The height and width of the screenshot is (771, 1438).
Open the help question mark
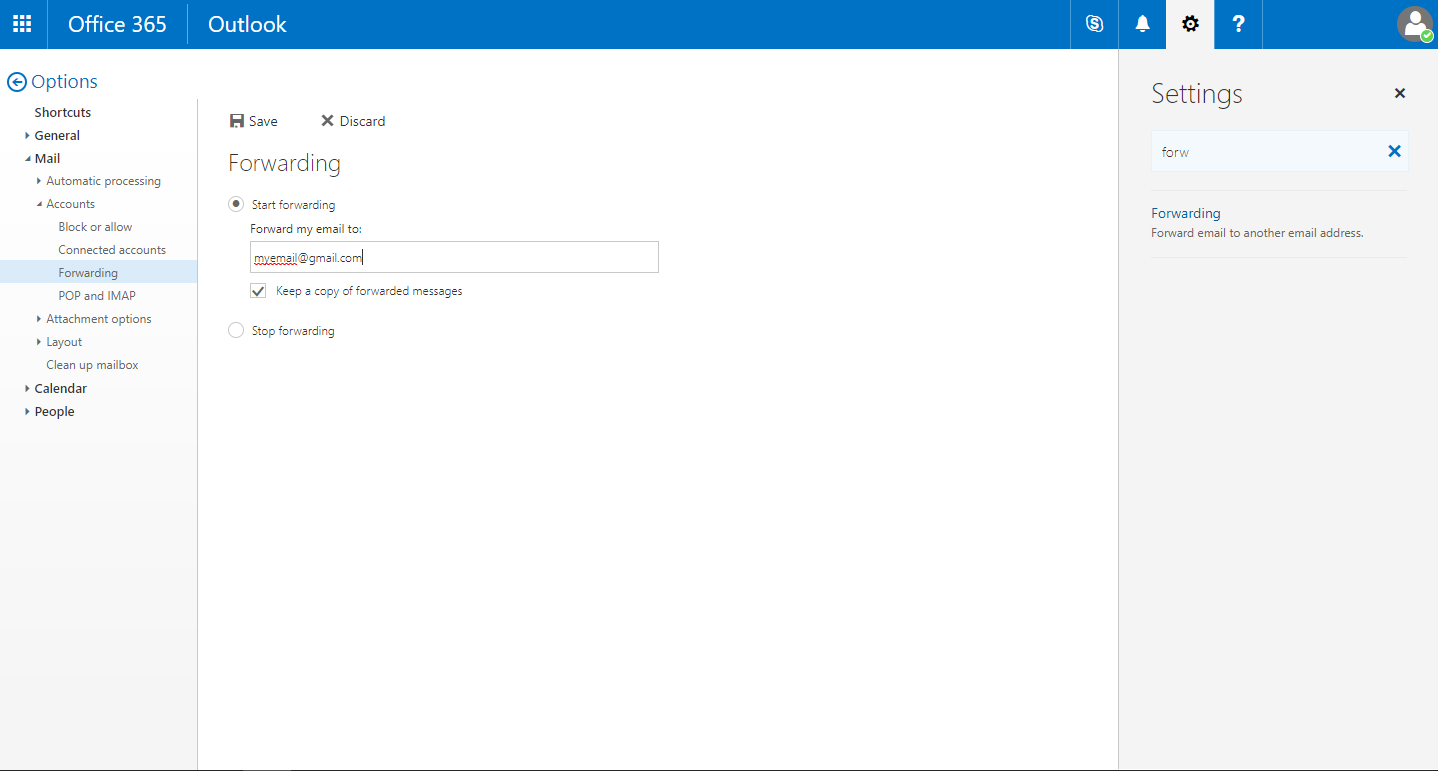point(1238,24)
